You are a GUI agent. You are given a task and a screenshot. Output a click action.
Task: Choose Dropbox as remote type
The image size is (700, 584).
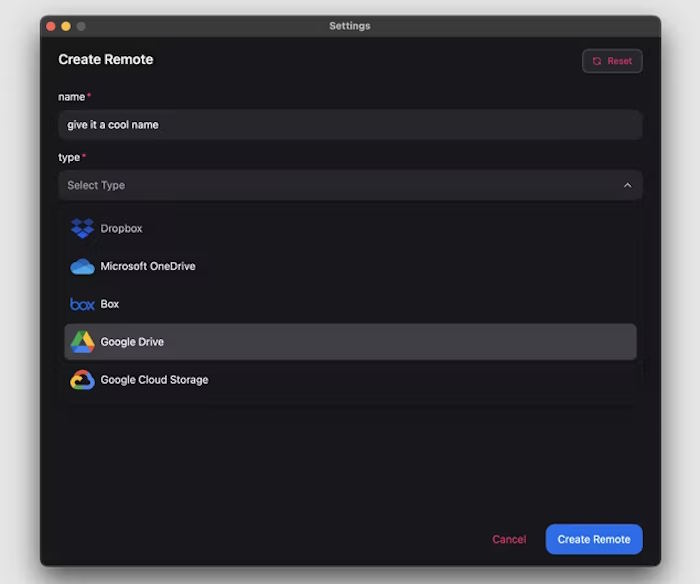(350, 229)
